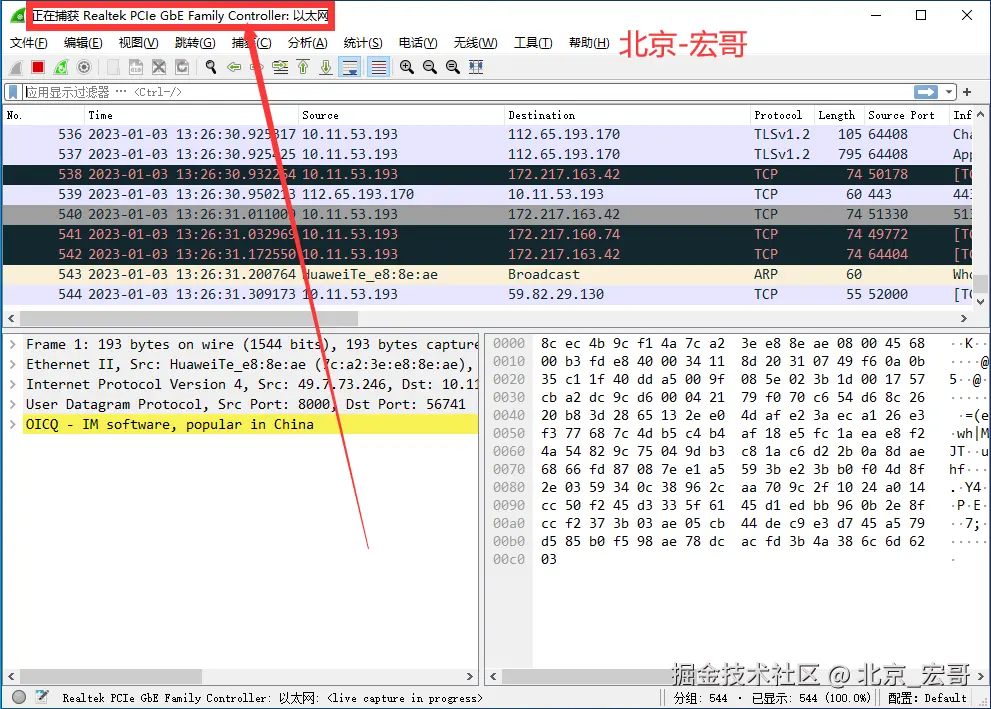Image resolution: width=991 pixels, height=709 pixels.
Task: Click the expert information circle in the status bar
Action: [19, 697]
